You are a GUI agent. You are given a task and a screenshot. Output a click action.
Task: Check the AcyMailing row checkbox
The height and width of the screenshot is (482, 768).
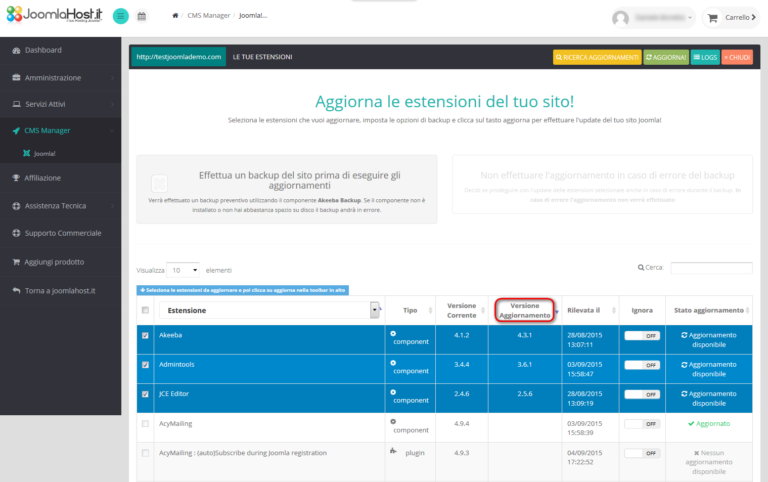[145, 423]
